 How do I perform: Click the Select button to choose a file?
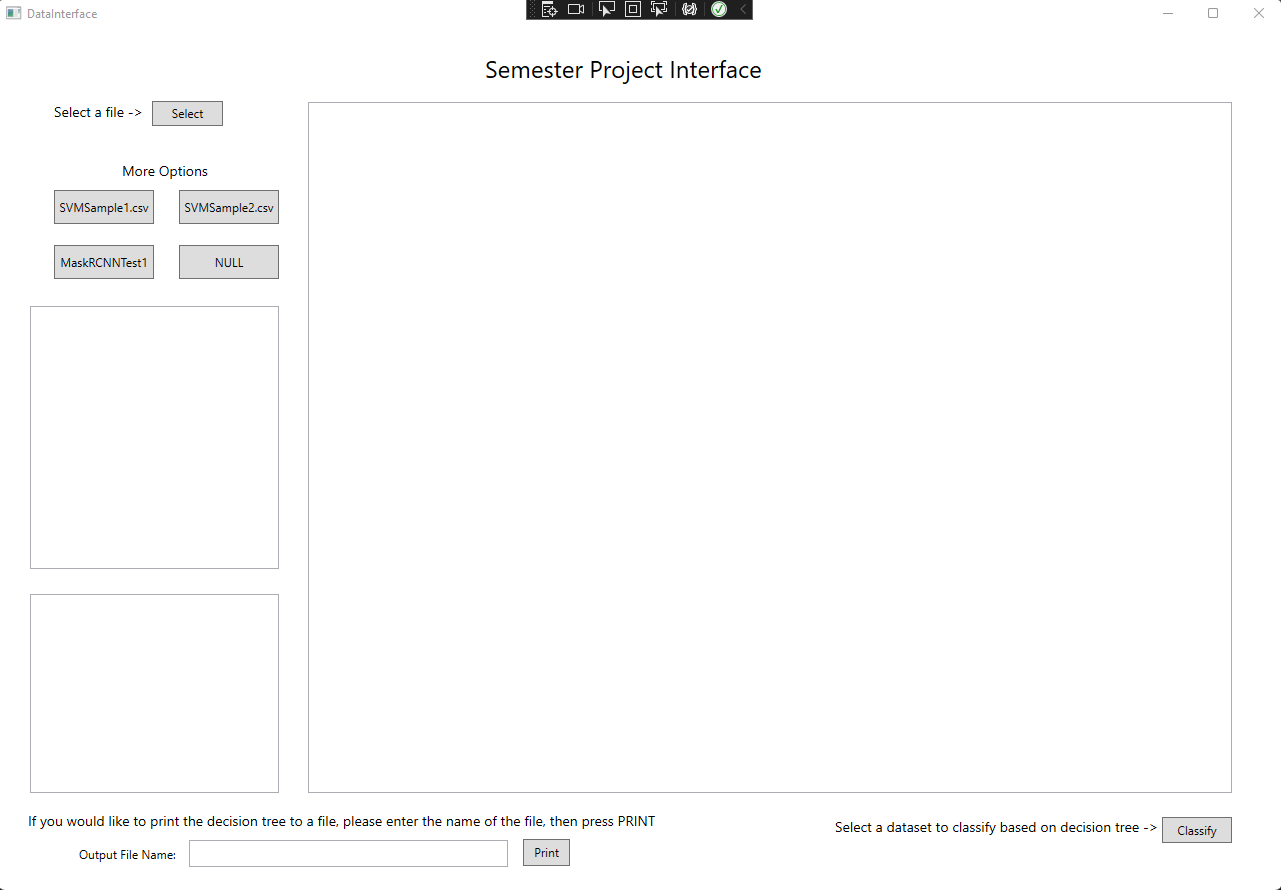pos(187,113)
